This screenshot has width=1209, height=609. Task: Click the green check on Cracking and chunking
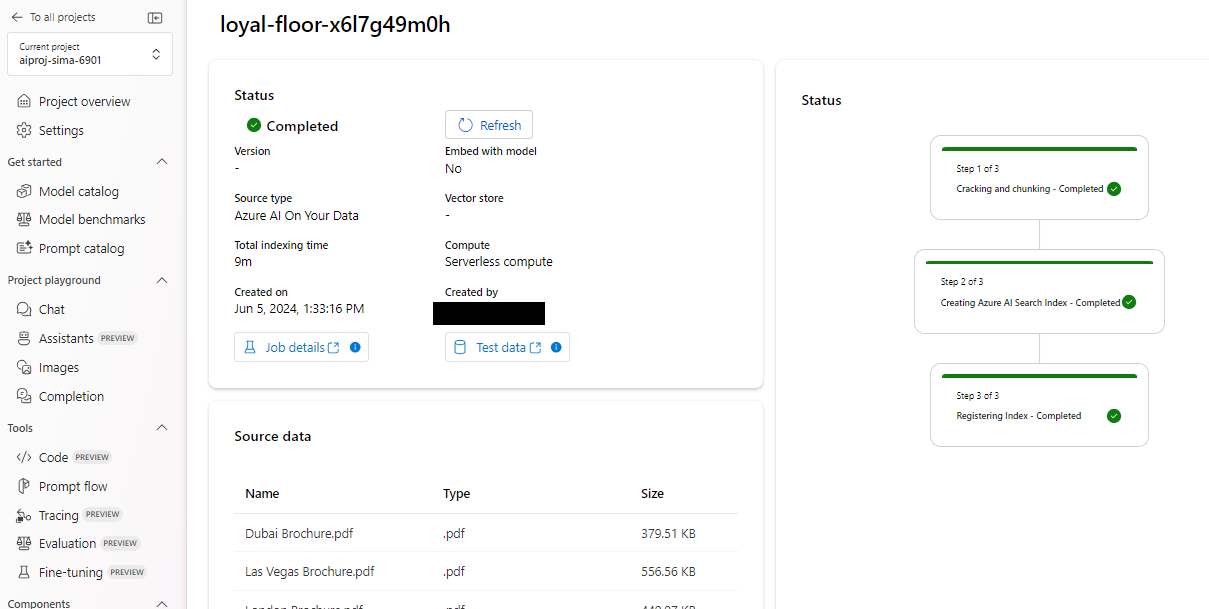pos(1114,188)
